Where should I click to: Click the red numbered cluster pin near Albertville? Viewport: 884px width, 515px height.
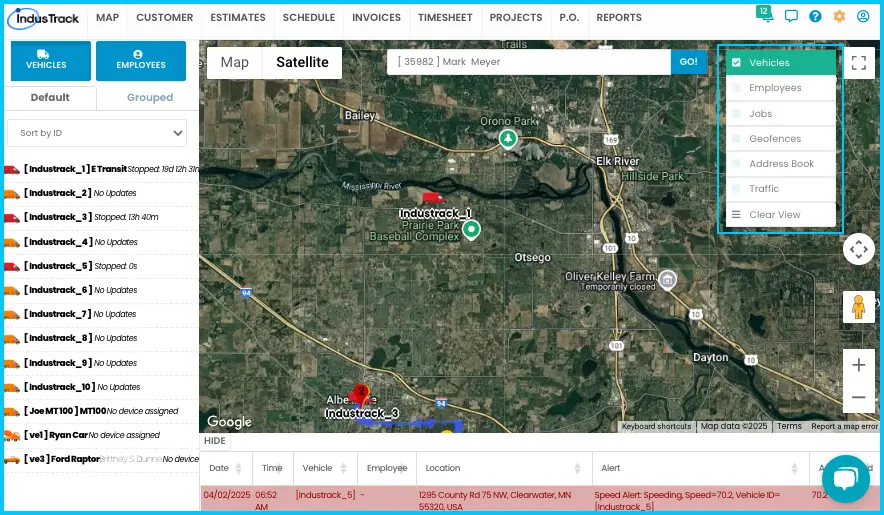361,393
